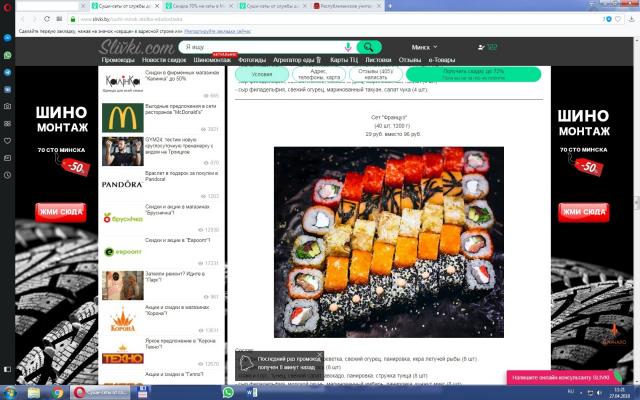Click the microphone voice search icon

tap(347, 47)
